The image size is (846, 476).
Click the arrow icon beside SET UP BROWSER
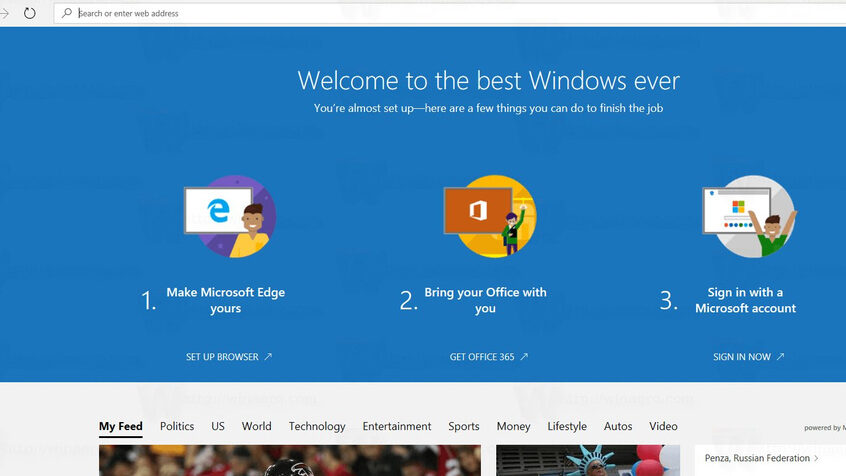pyautogui.click(x=268, y=357)
